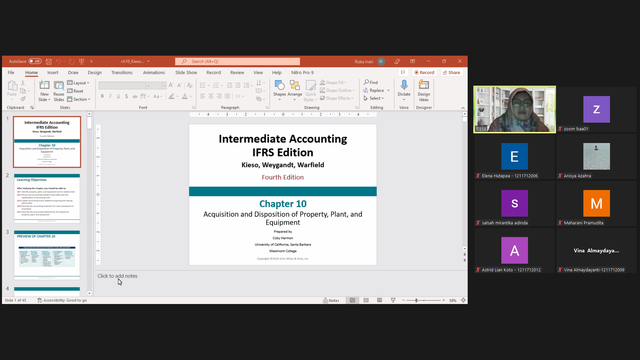Clear all formatting icon

point(189,85)
